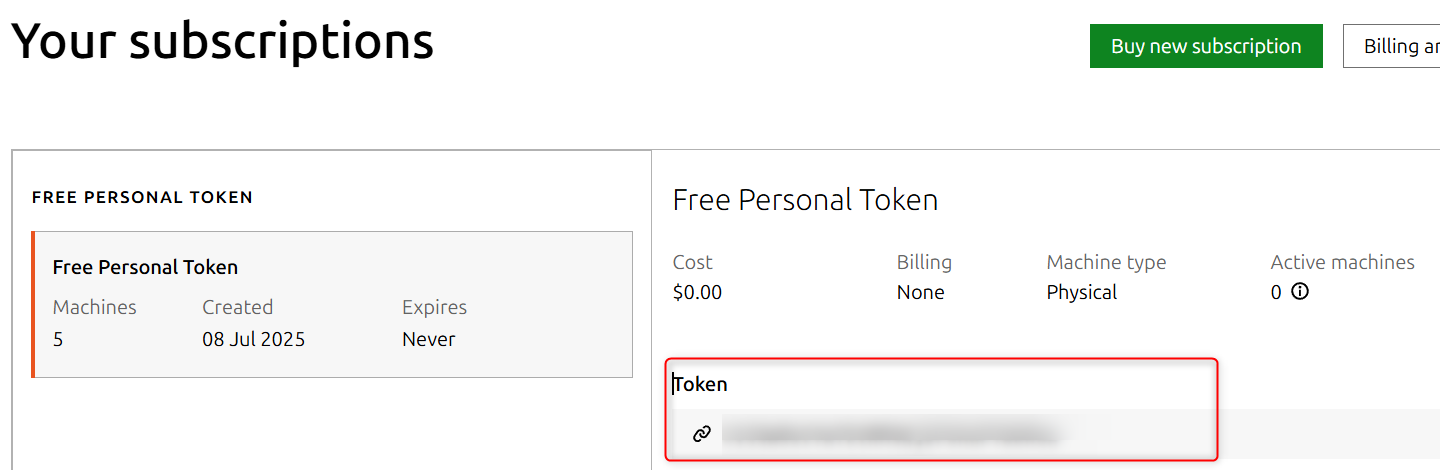Select the Free Personal Token subscription card
The image size is (1440, 470).
(x=332, y=305)
